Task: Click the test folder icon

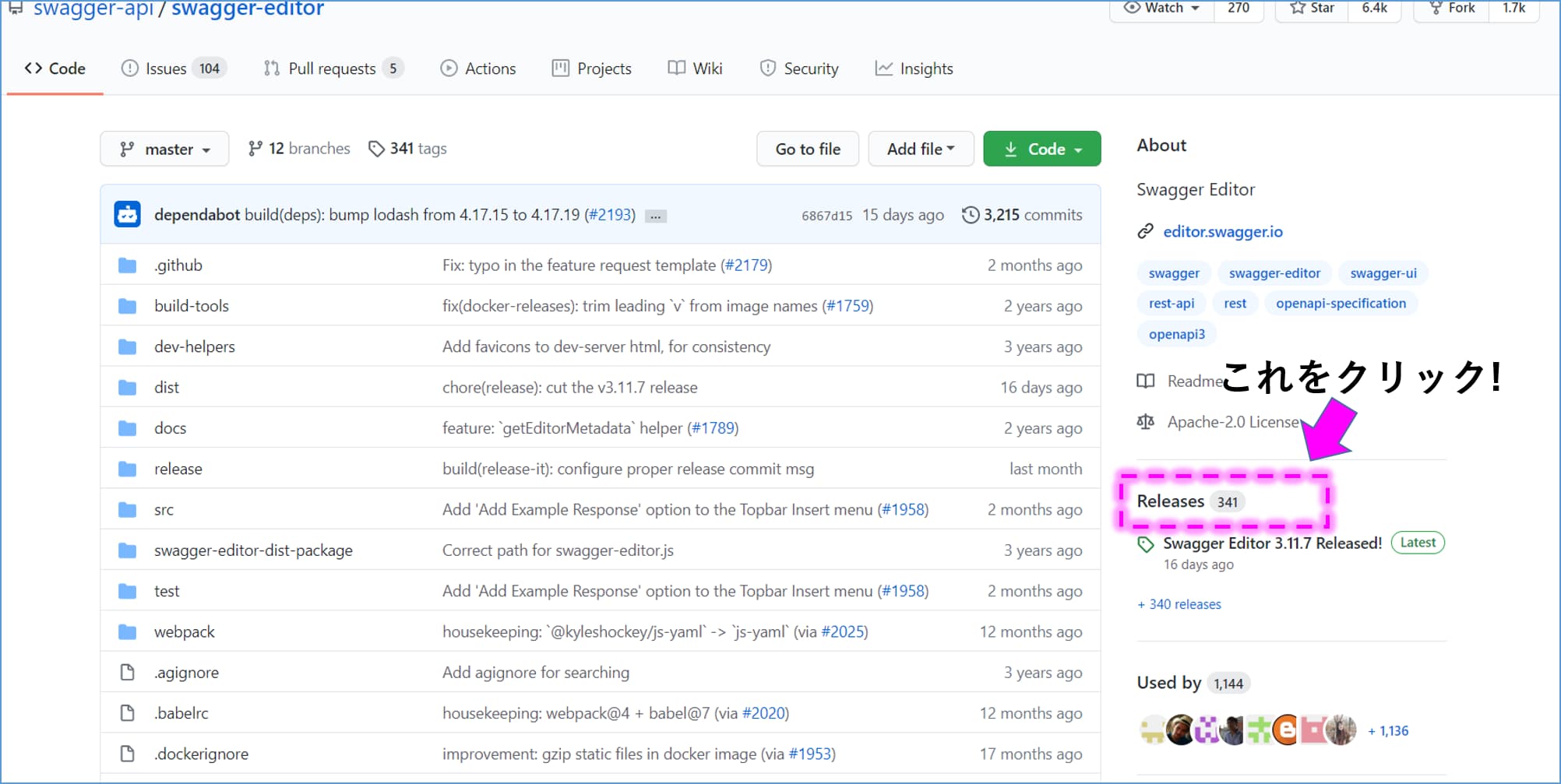Action: coord(127,591)
